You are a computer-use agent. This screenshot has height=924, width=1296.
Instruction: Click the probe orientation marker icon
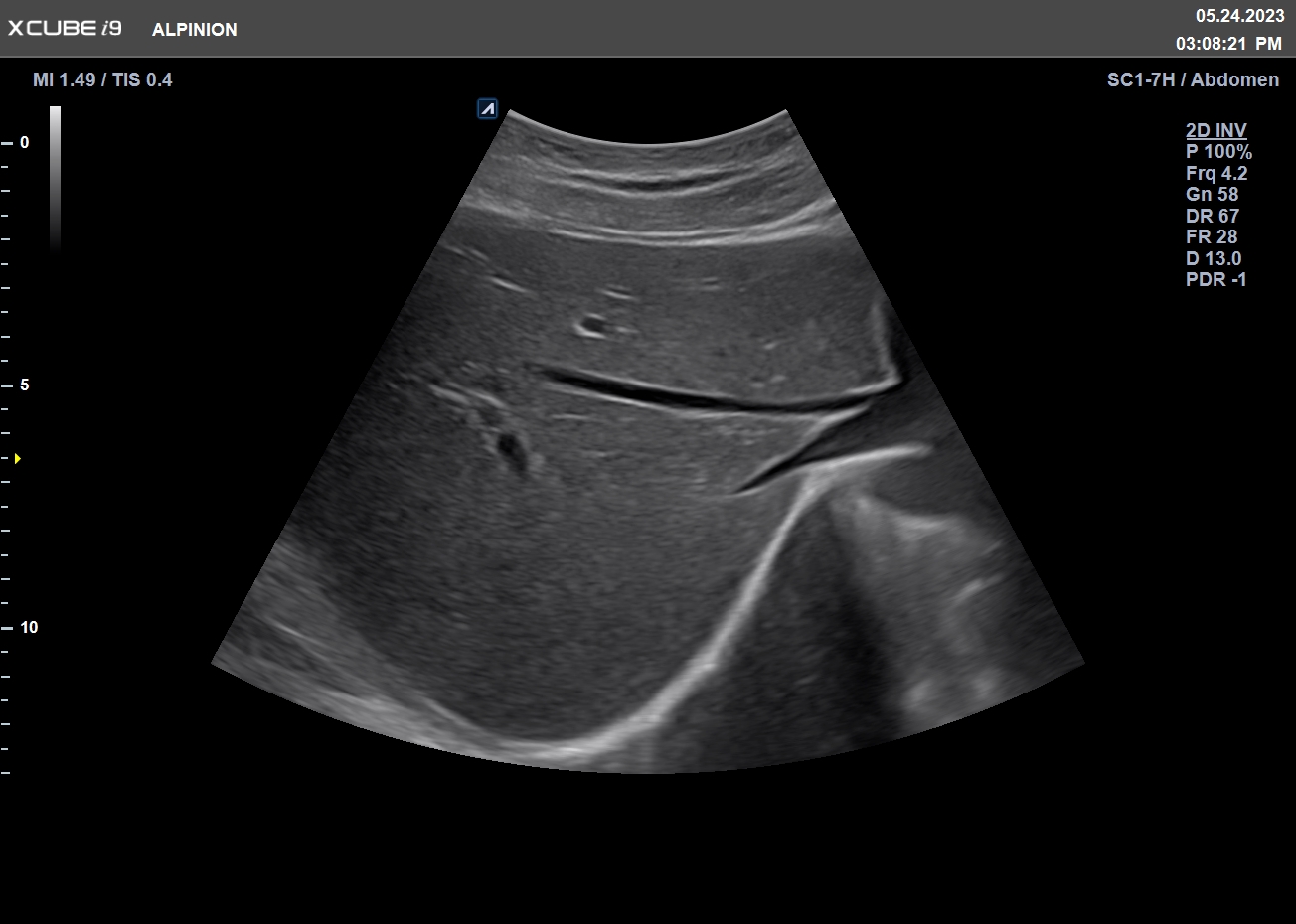tap(487, 109)
